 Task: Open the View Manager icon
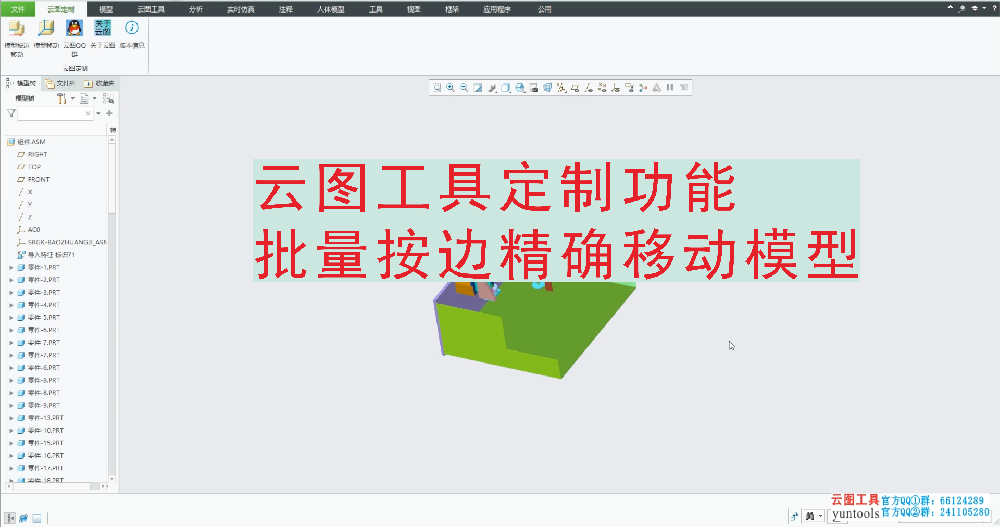tap(533, 87)
